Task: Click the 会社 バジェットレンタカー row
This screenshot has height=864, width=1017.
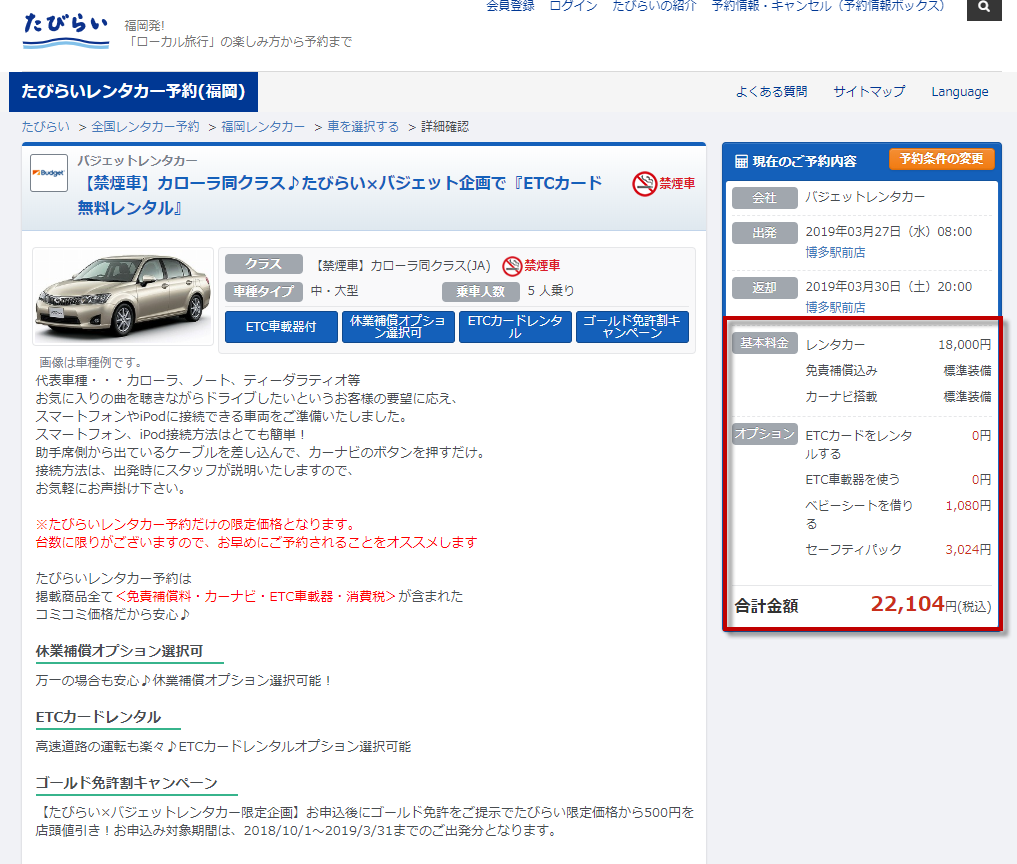Action: pyautogui.click(x=863, y=197)
